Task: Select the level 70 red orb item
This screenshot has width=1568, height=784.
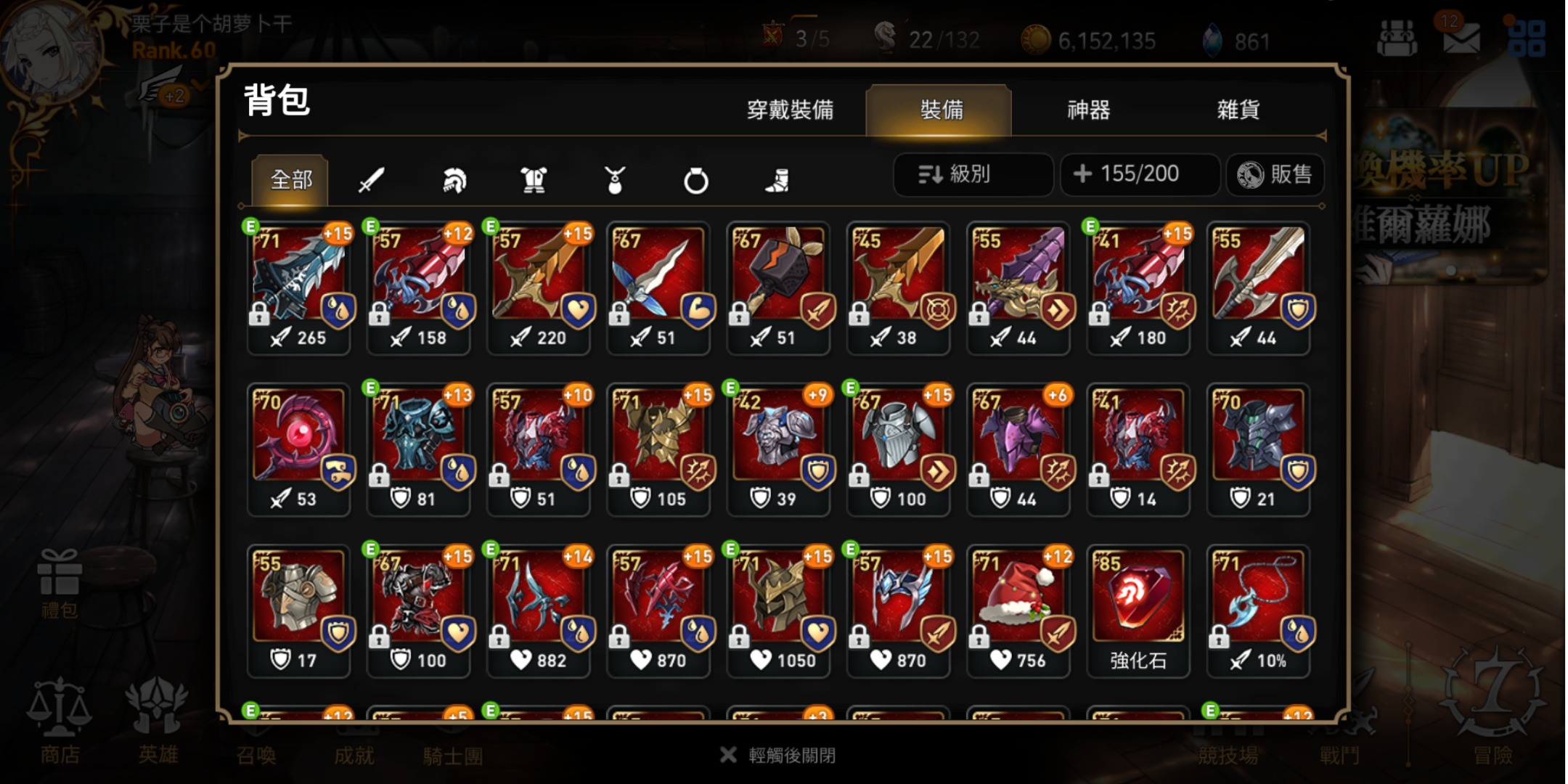Action: (x=299, y=450)
